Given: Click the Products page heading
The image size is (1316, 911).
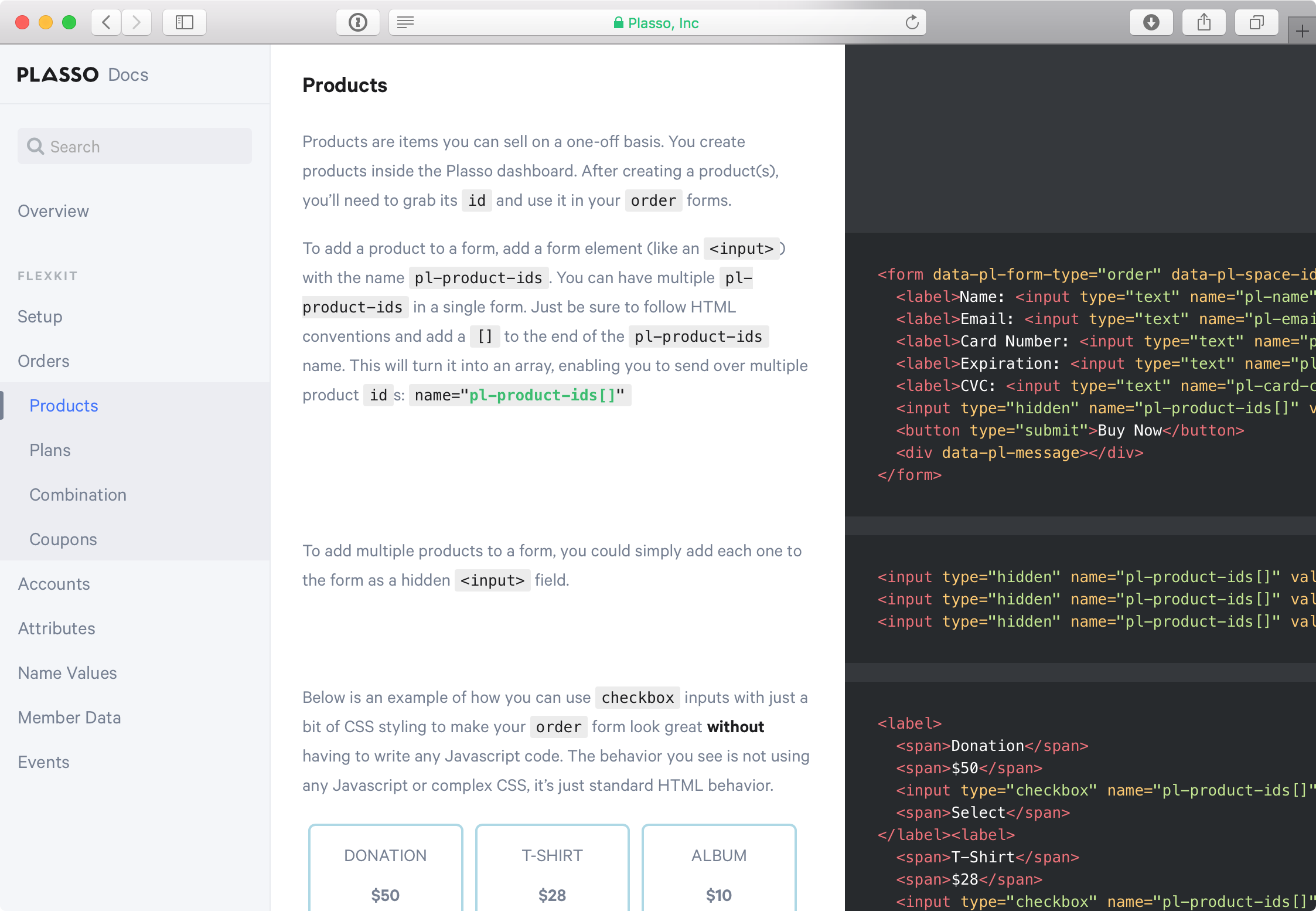Looking at the screenshot, I should pos(345,85).
